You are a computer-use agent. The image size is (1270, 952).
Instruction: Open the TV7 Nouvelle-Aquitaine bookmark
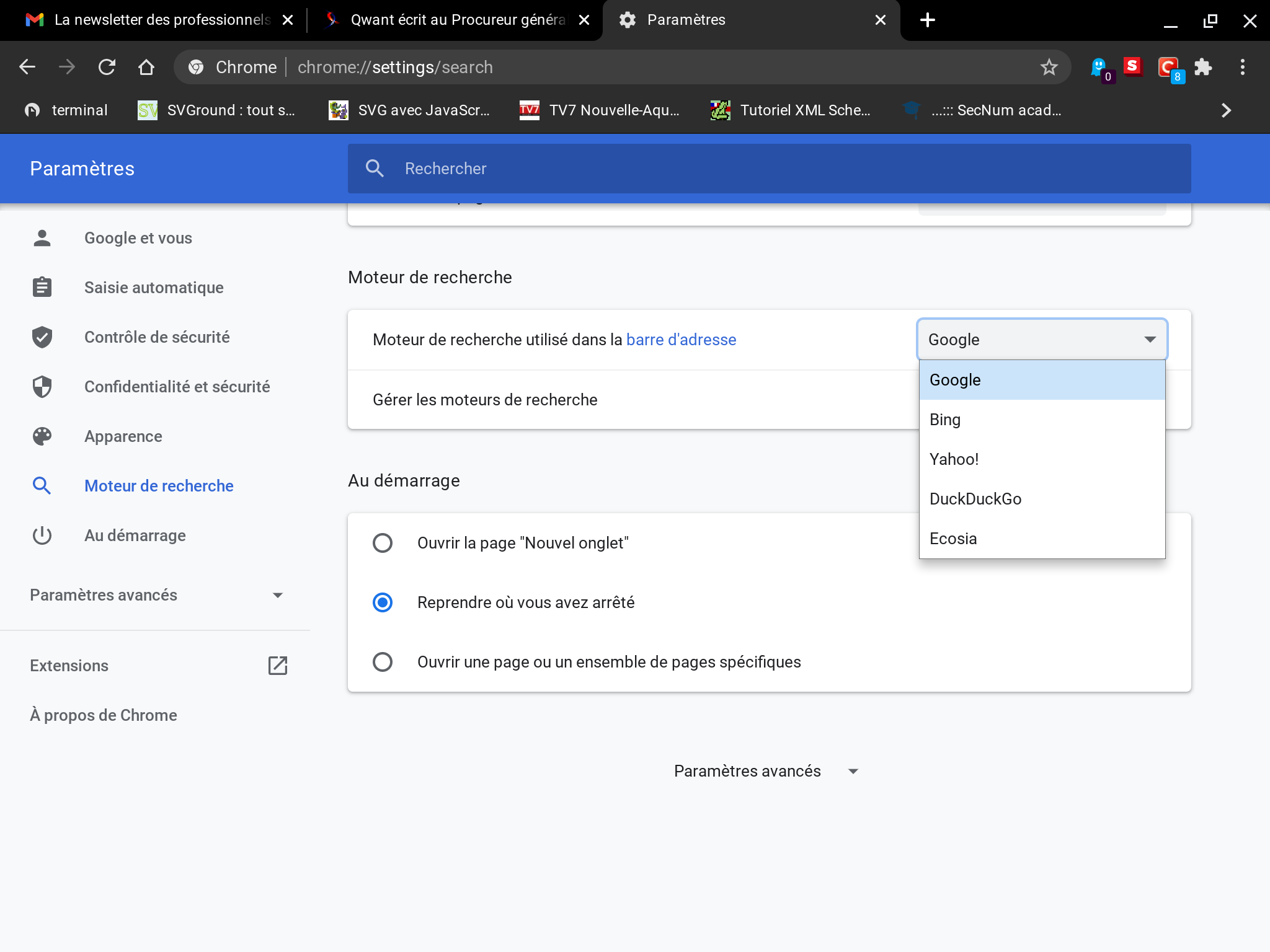(x=600, y=110)
